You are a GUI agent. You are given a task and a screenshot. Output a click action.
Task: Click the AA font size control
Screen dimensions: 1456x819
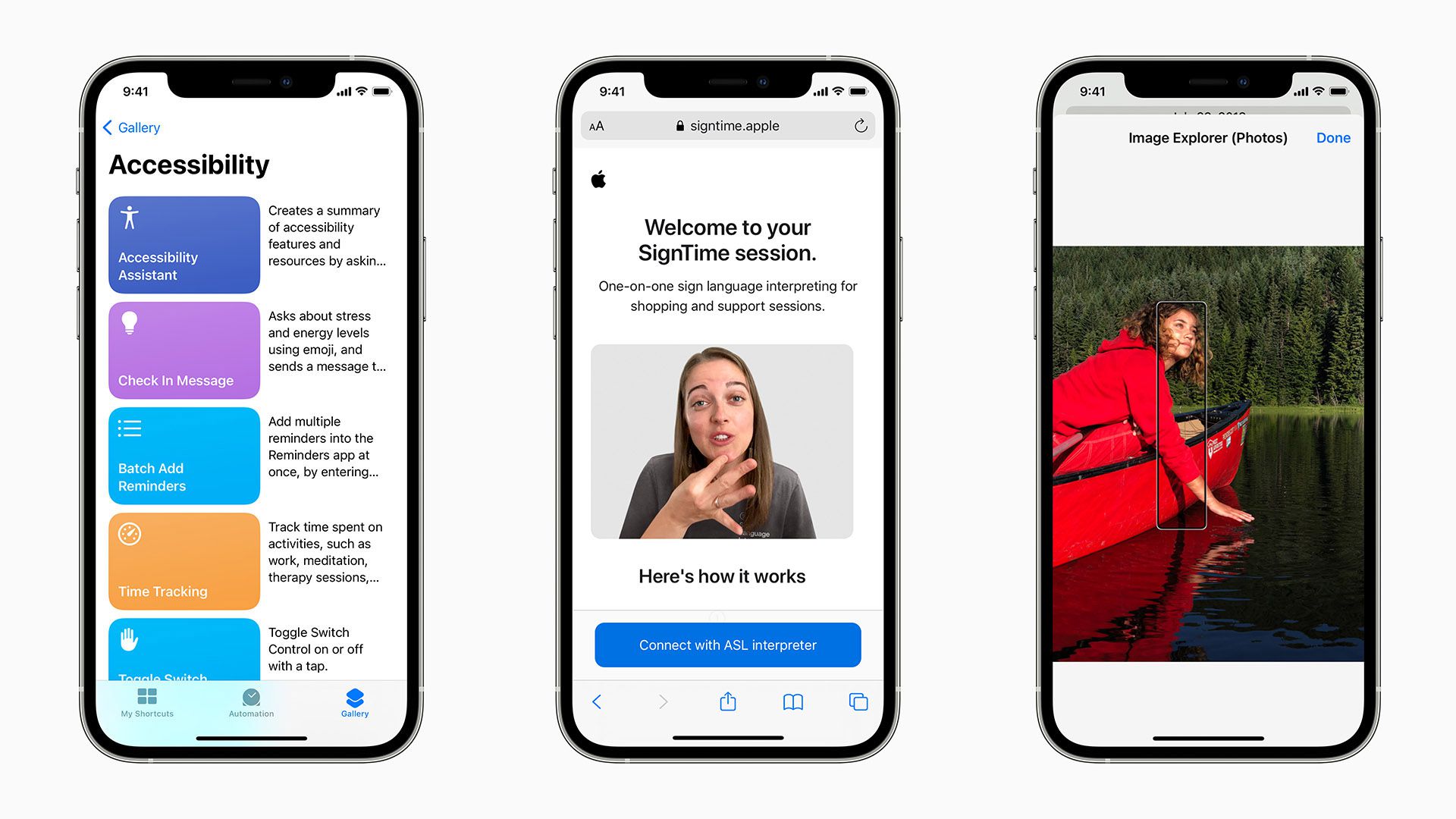596,128
